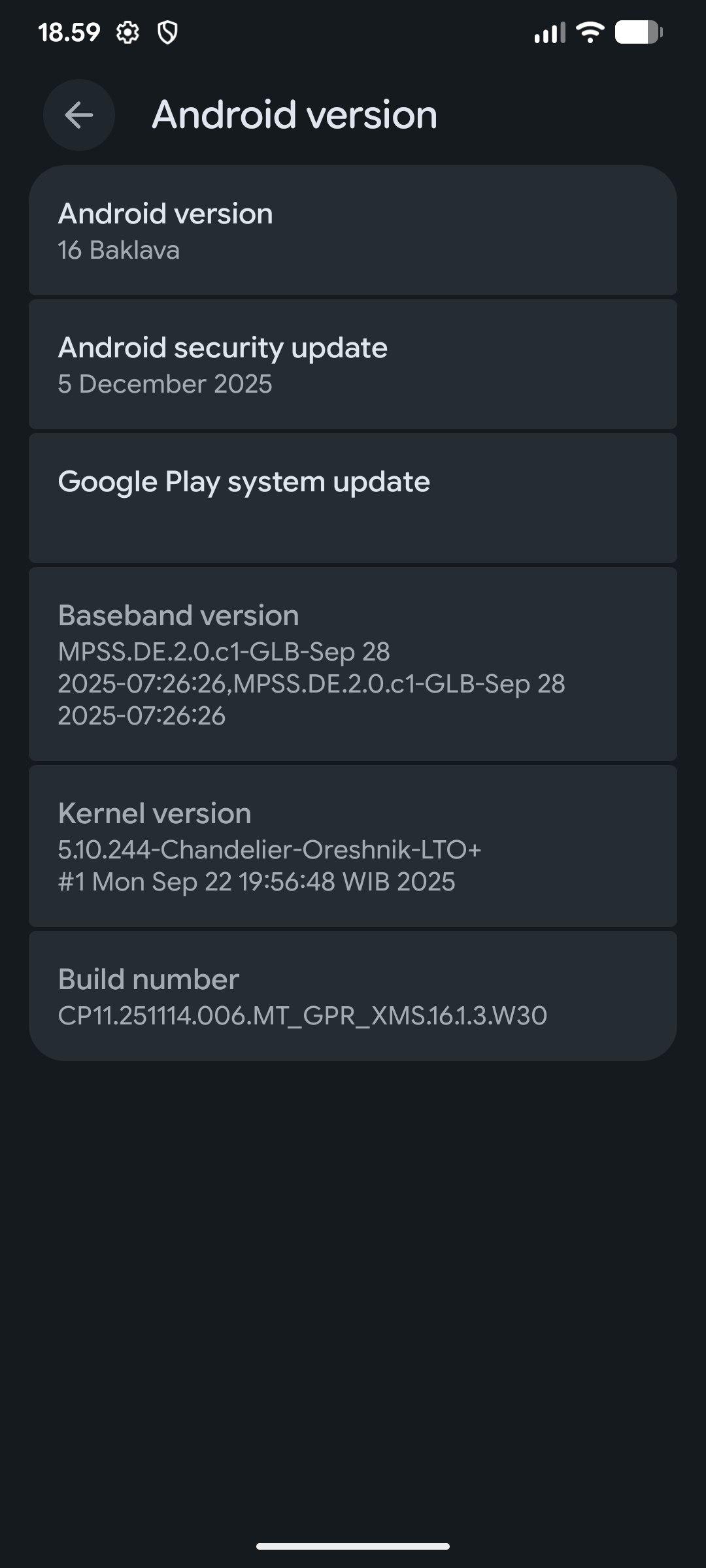Tap the "5 December 2025" date text
The width and height of the screenshot is (706, 1568).
[x=165, y=384]
